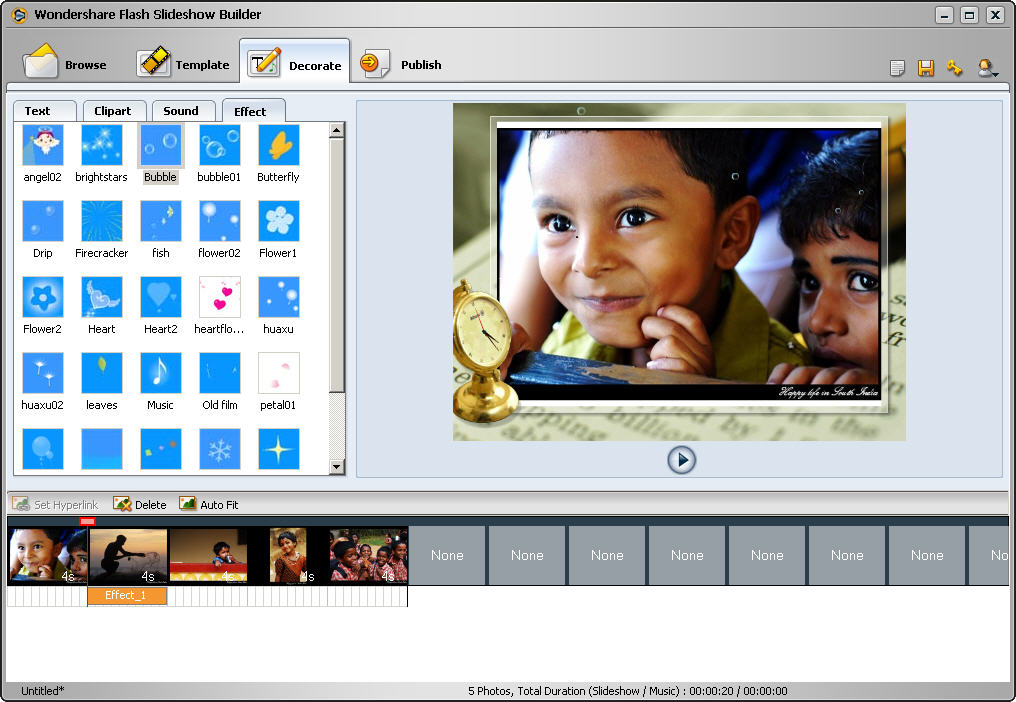Select the Old film effect
This screenshot has width=1016, height=702.
(219, 374)
